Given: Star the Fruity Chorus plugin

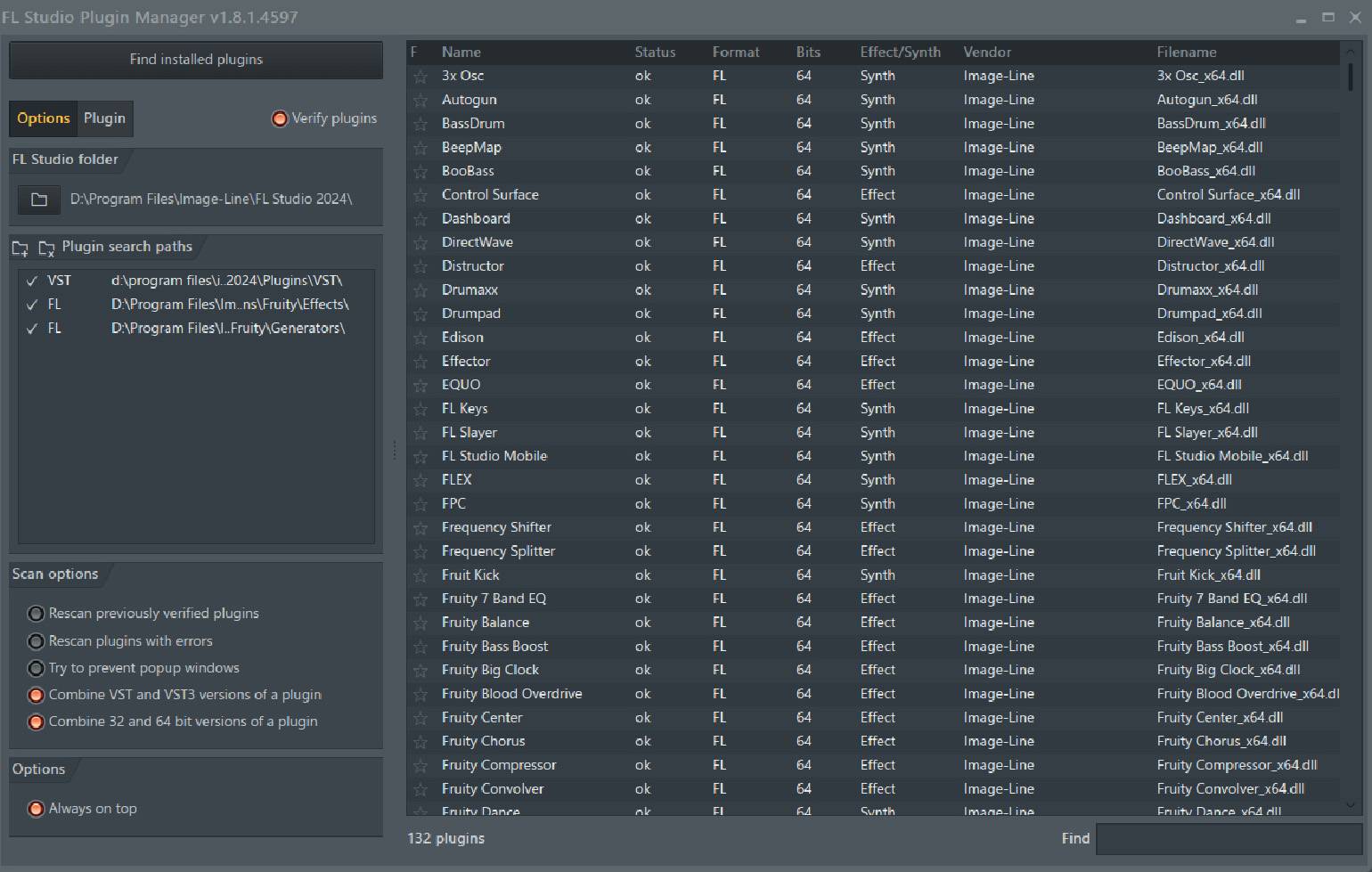Looking at the screenshot, I should [420, 742].
